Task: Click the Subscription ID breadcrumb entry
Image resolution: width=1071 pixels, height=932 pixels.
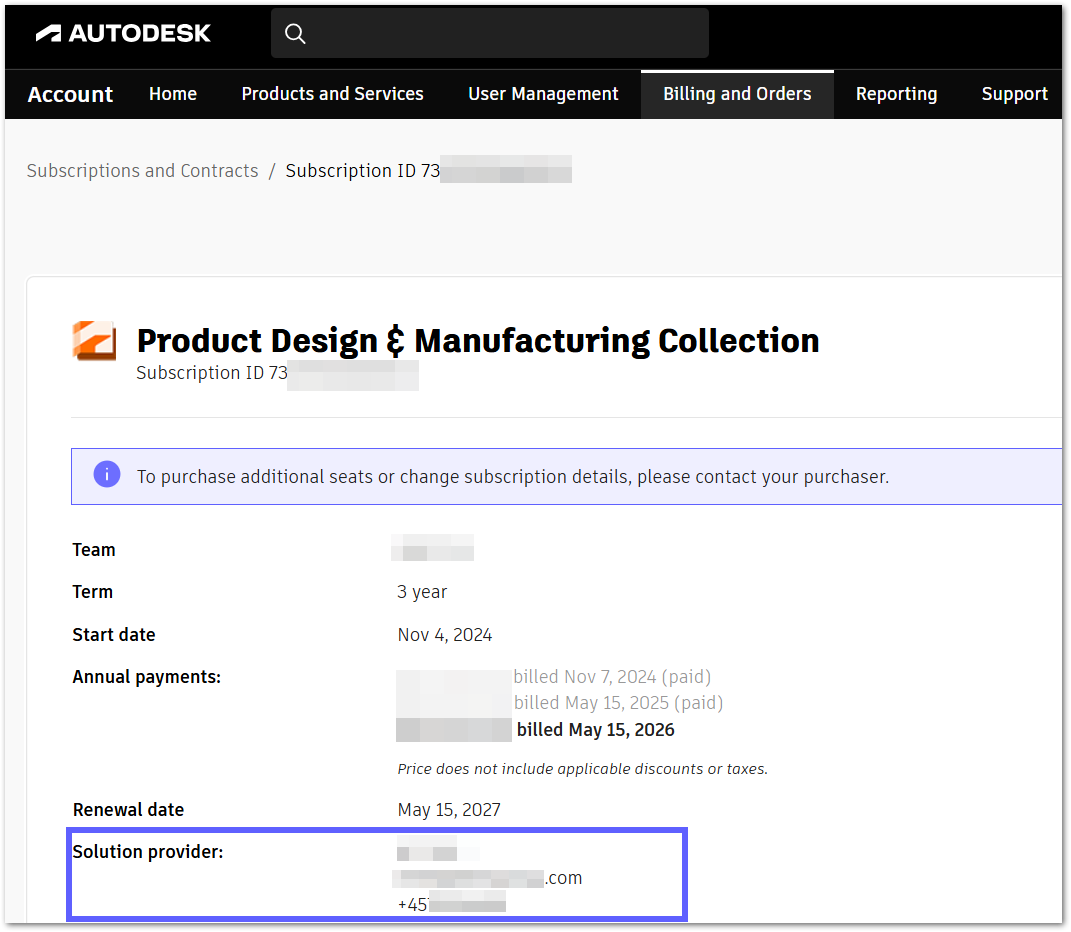Action: pyautogui.click(x=428, y=170)
